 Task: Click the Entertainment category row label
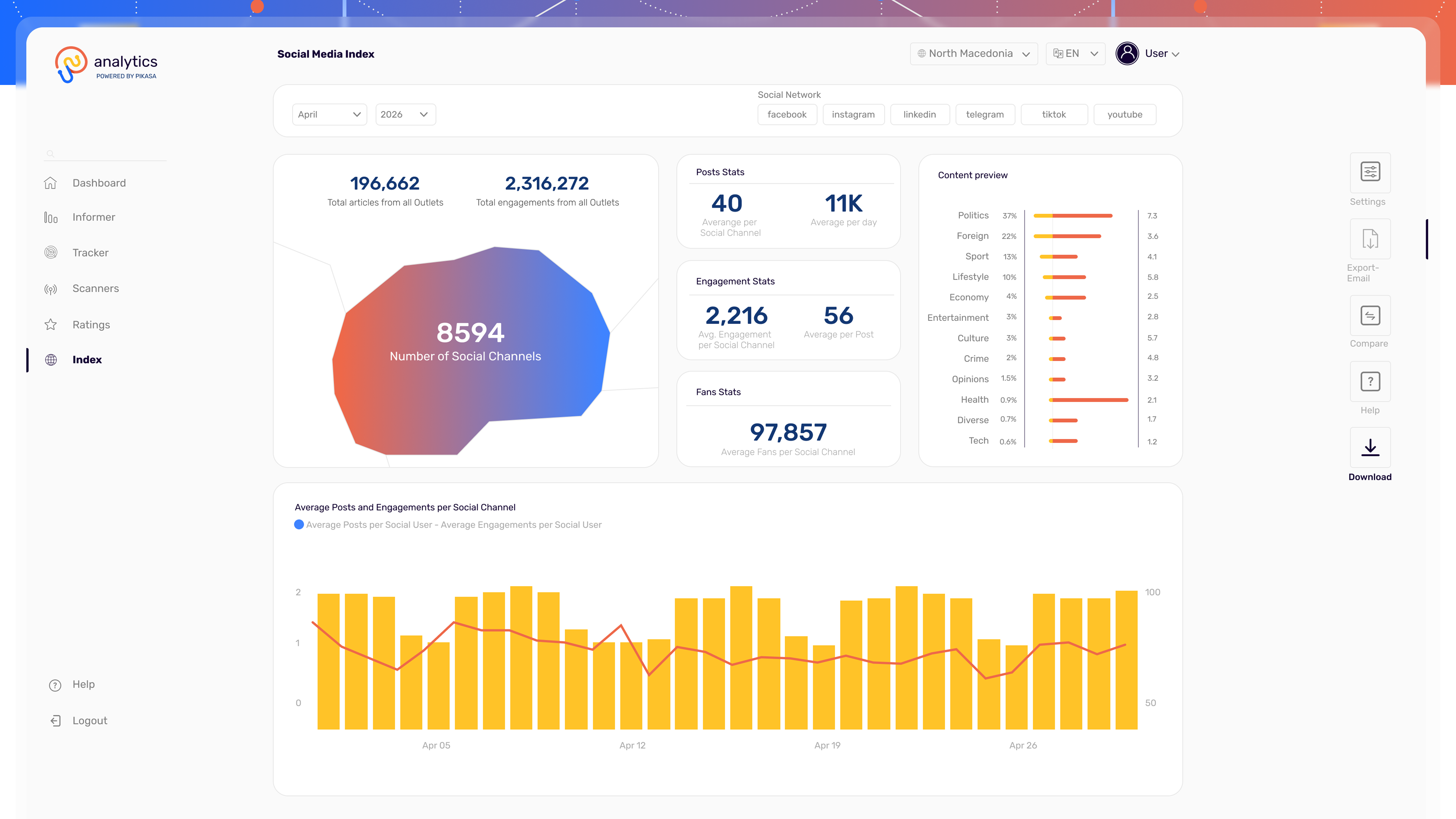click(958, 318)
